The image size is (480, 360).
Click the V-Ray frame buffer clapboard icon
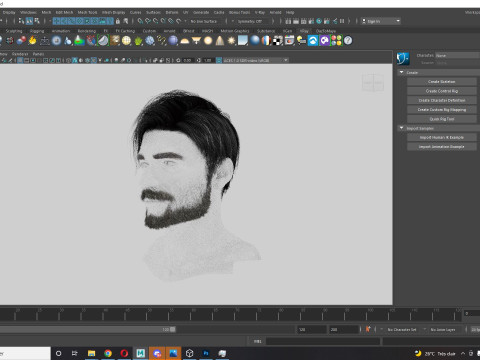[289, 41]
